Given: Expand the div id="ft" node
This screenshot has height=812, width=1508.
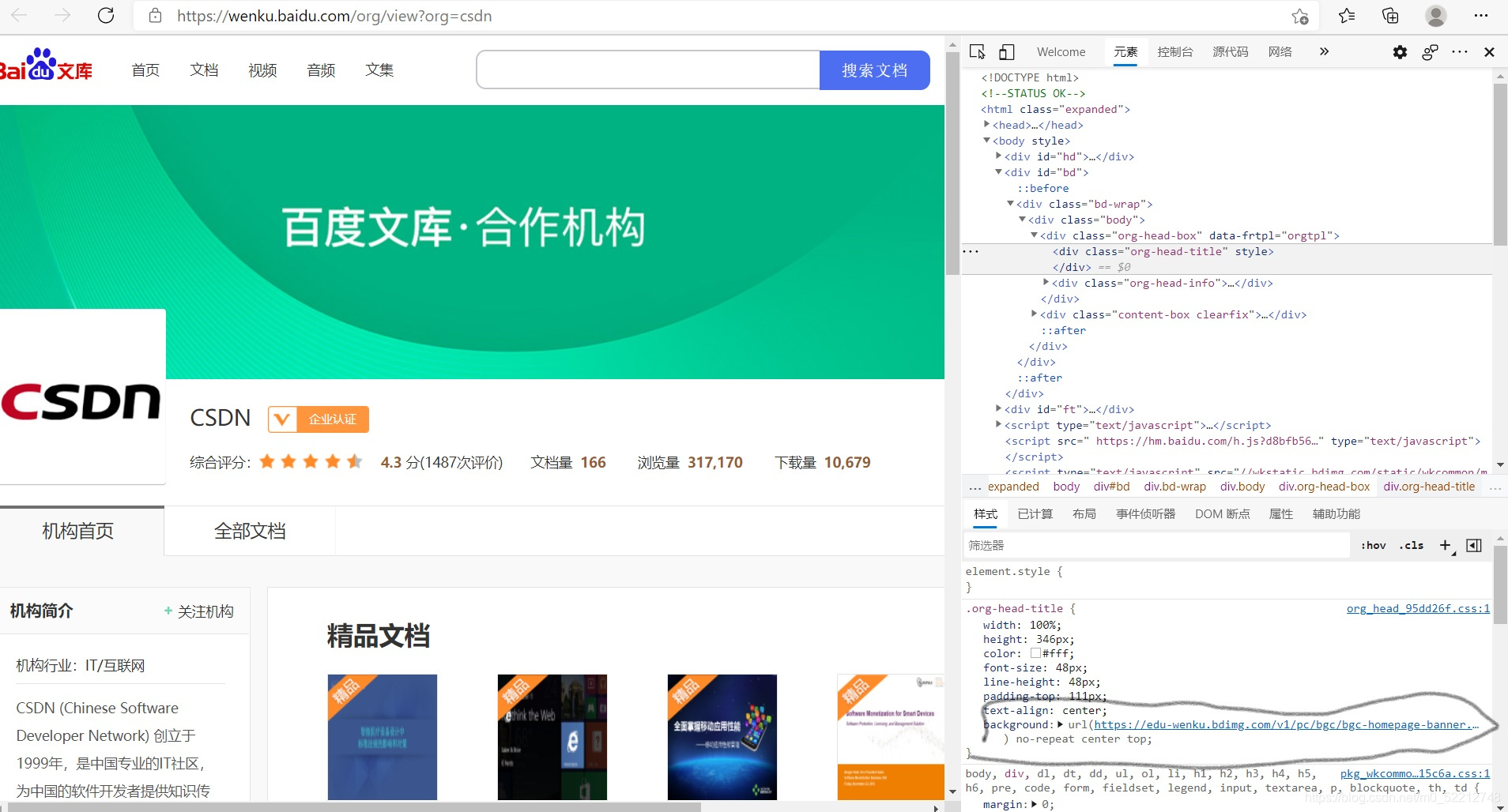Looking at the screenshot, I should (x=998, y=408).
